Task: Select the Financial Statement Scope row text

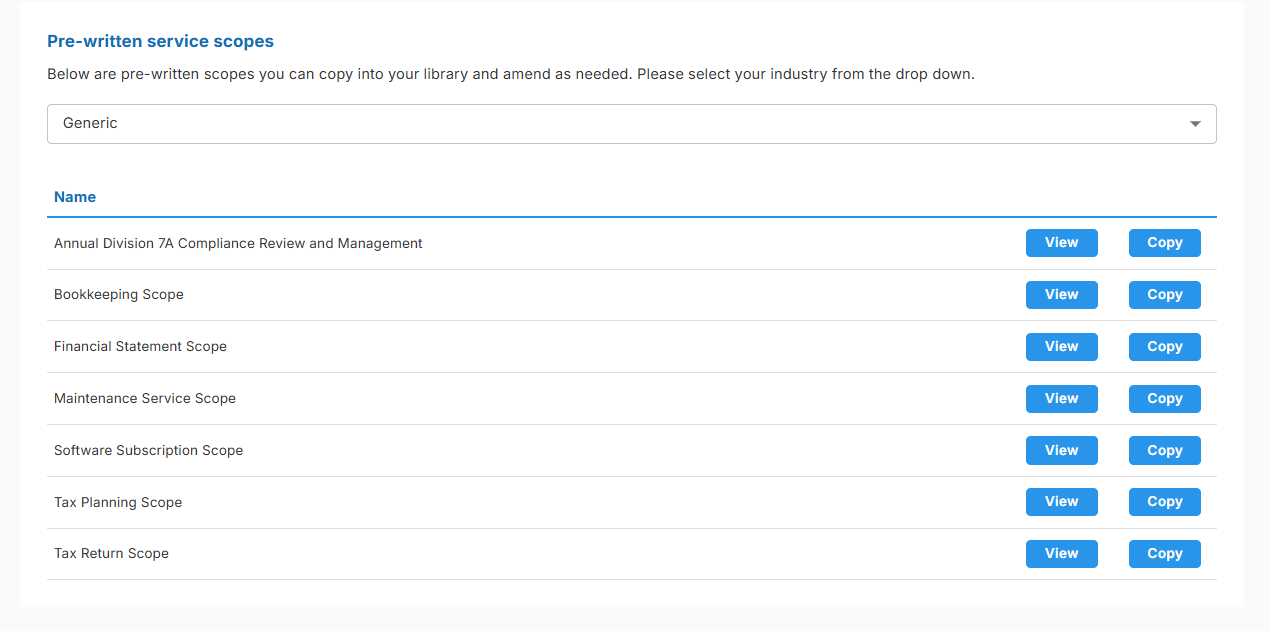Action: (x=140, y=347)
